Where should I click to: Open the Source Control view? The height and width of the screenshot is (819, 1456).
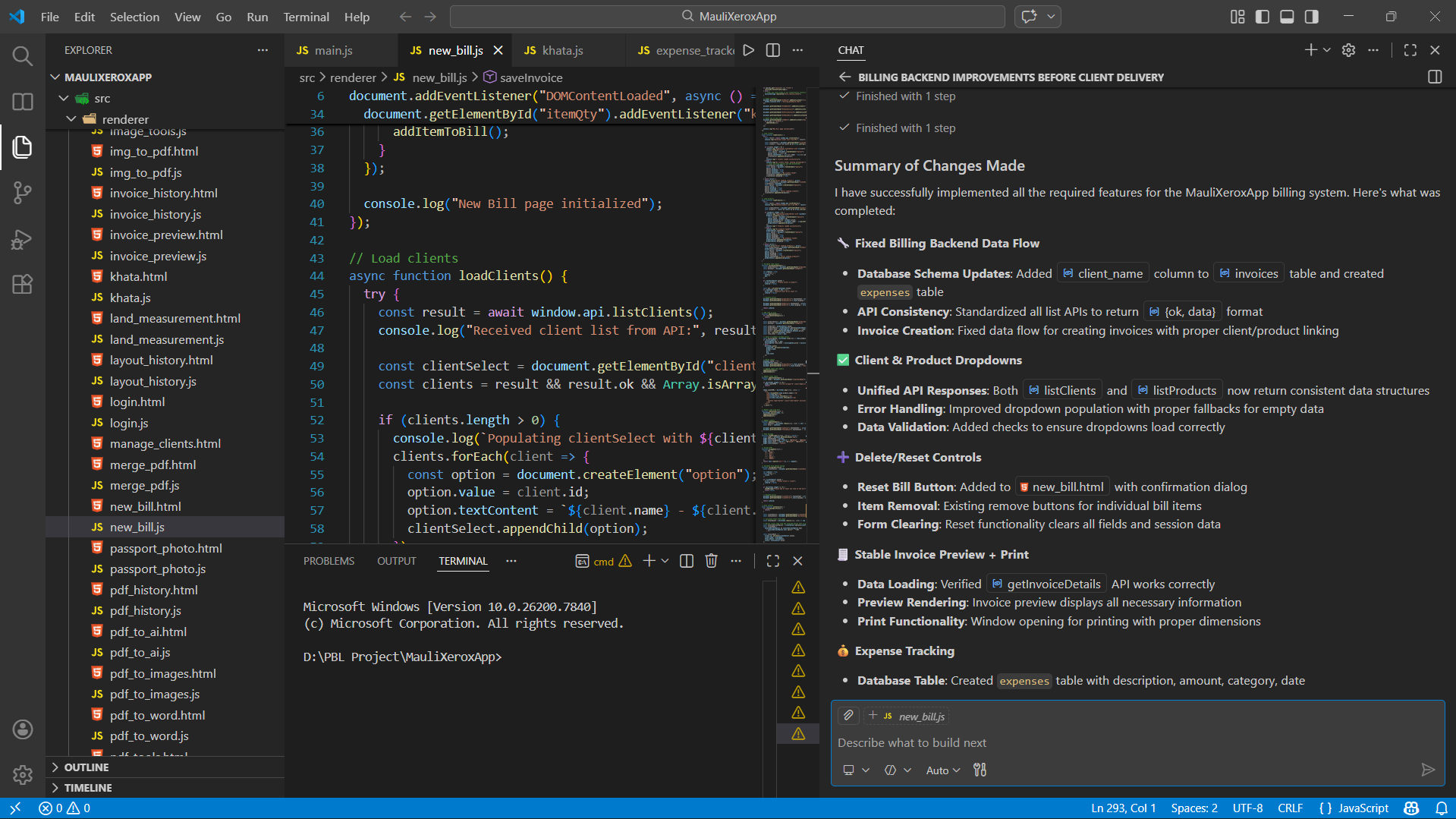point(22,192)
